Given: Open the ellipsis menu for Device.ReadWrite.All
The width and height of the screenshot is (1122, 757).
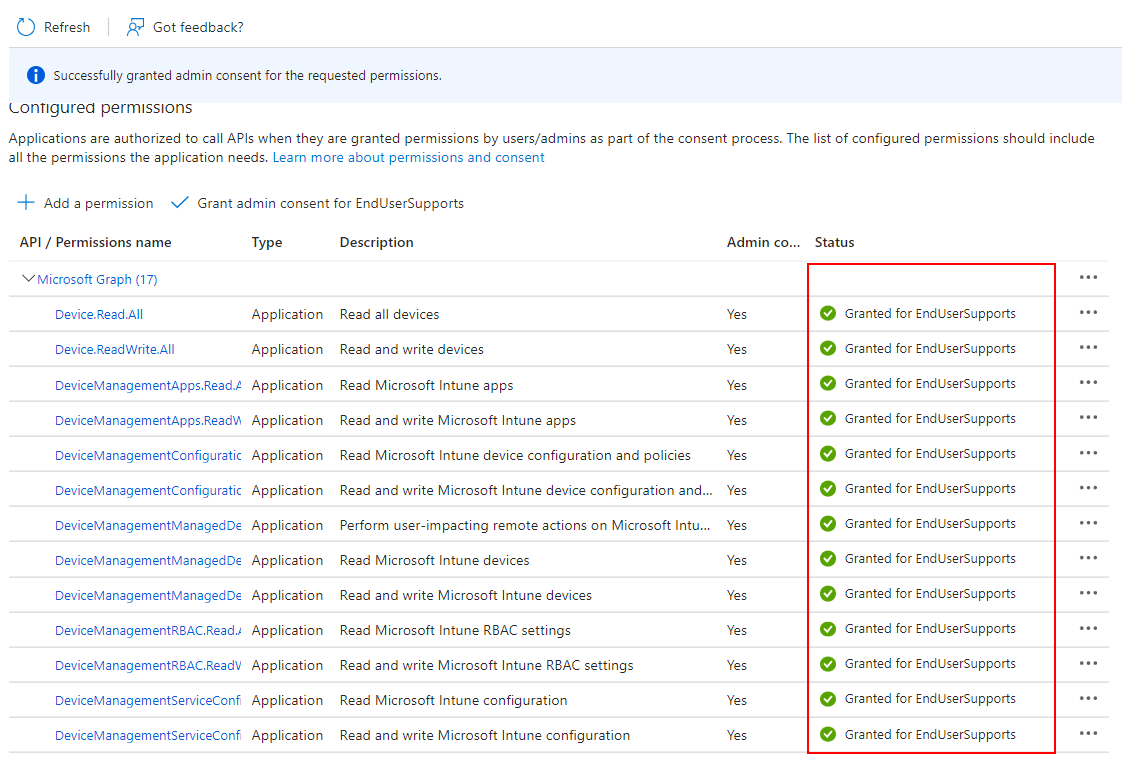Looking at the screenshot, I should (1088, 348).
